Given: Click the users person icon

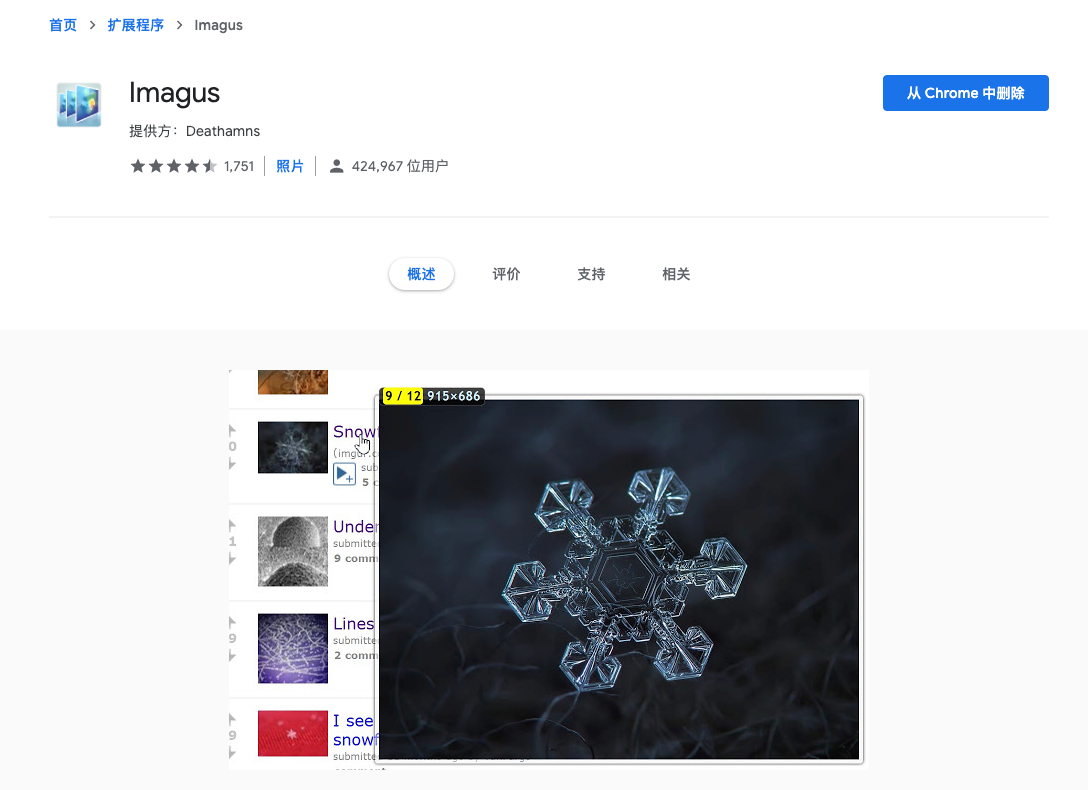Looking at the screenshot, I should 337,166.
